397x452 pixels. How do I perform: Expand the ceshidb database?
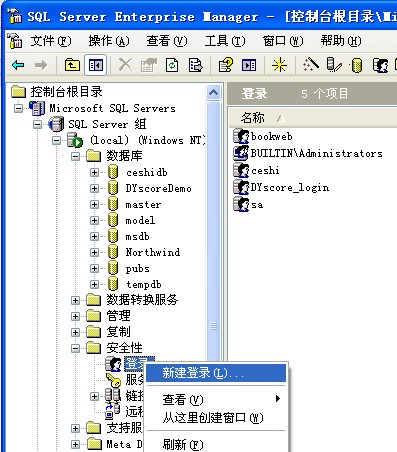coord(94,172)
